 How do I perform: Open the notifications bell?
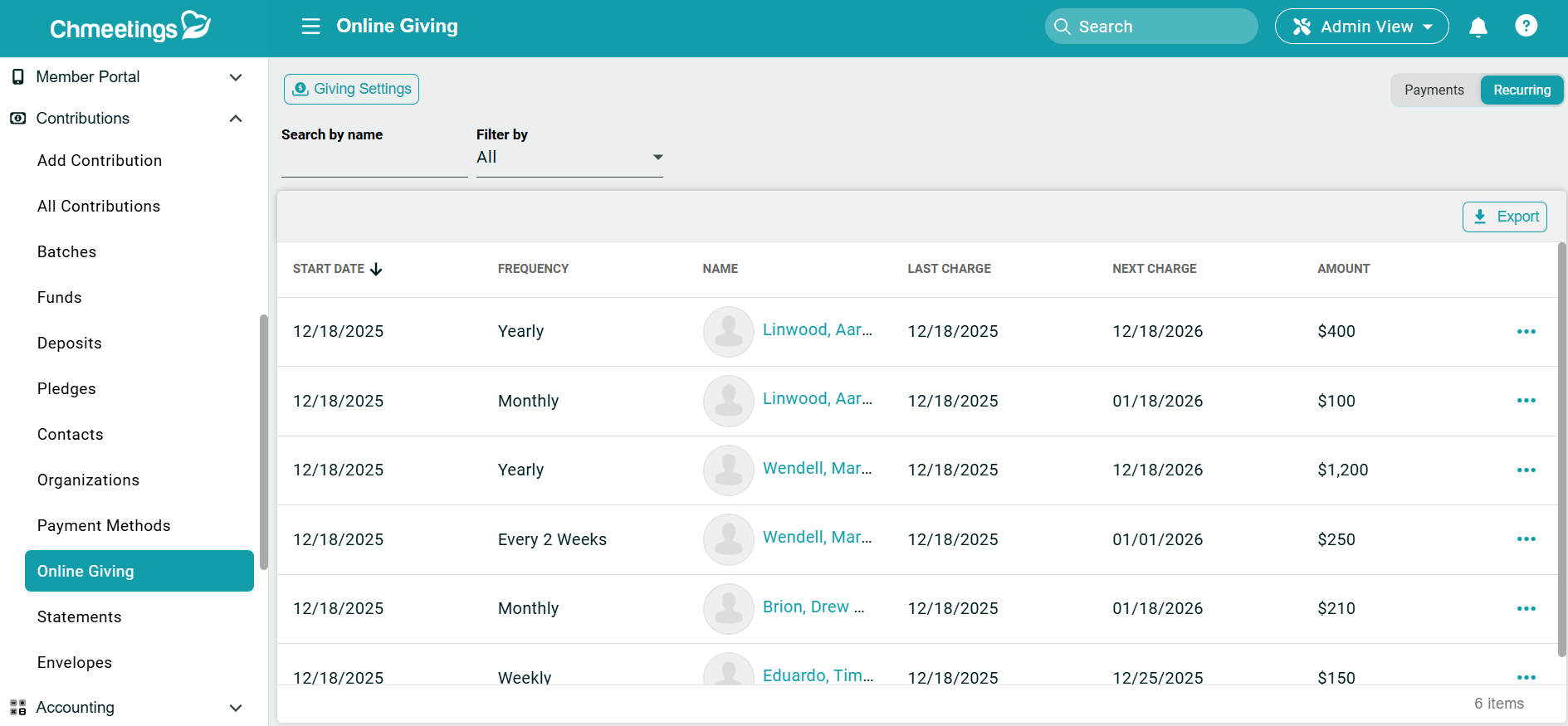point(1478,27)
